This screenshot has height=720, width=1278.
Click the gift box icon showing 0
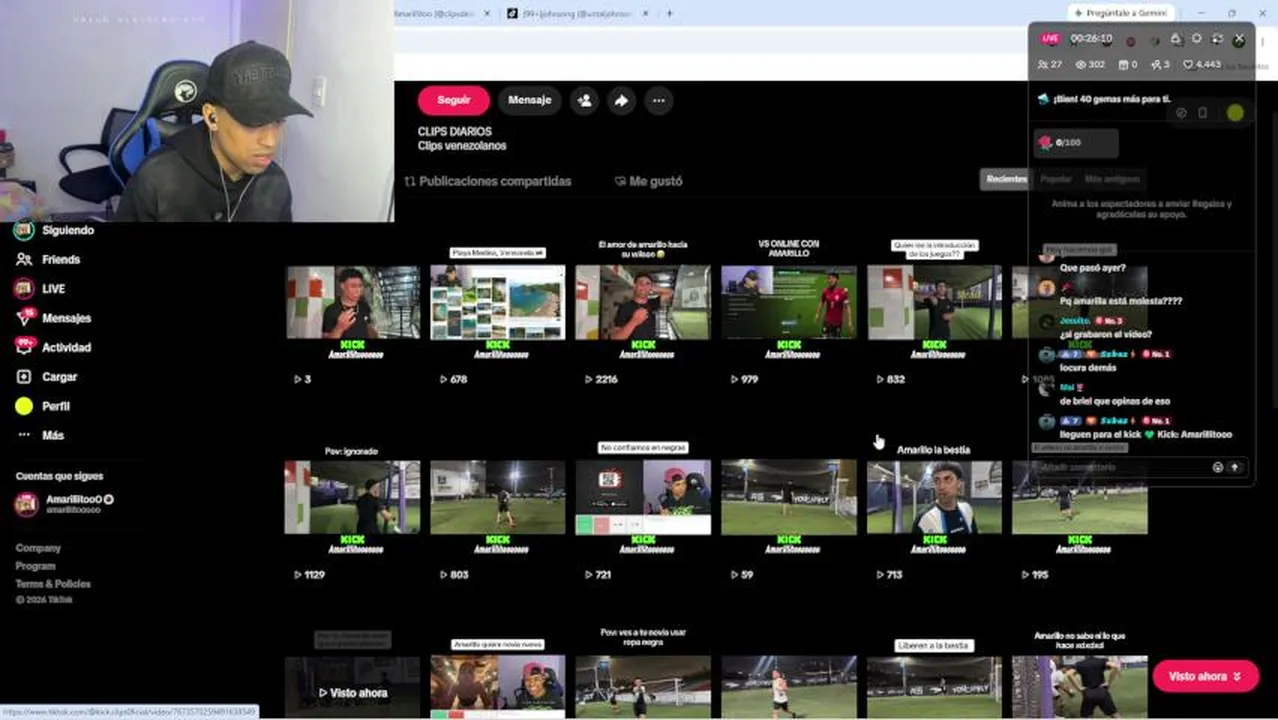coord(1123,64)
